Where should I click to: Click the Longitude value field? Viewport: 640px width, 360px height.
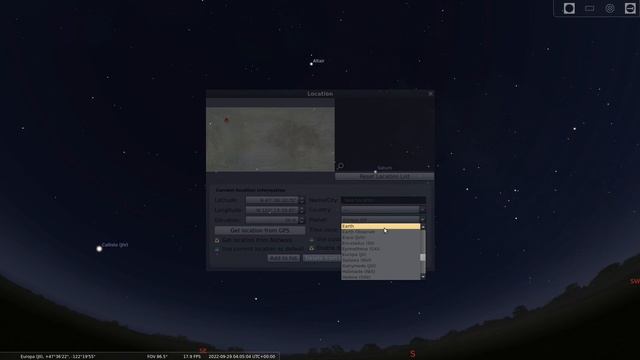click(272, 210)
